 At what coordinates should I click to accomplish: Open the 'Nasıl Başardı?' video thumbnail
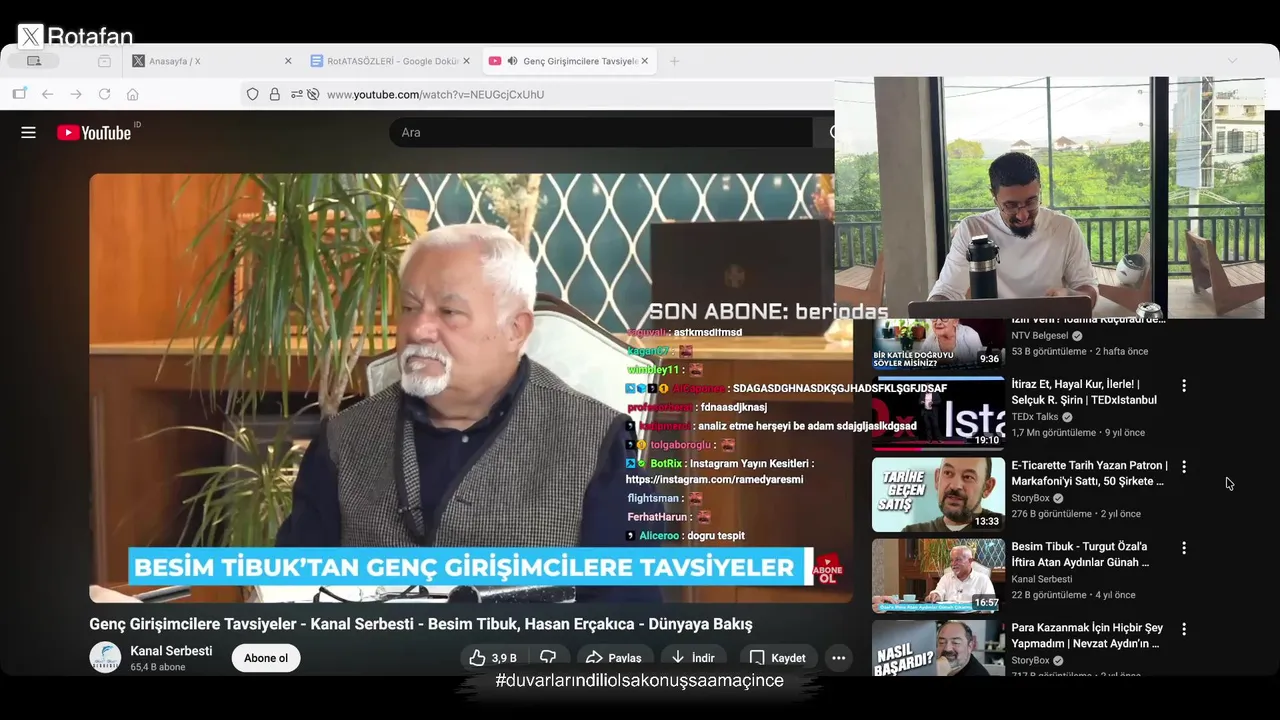938,648
